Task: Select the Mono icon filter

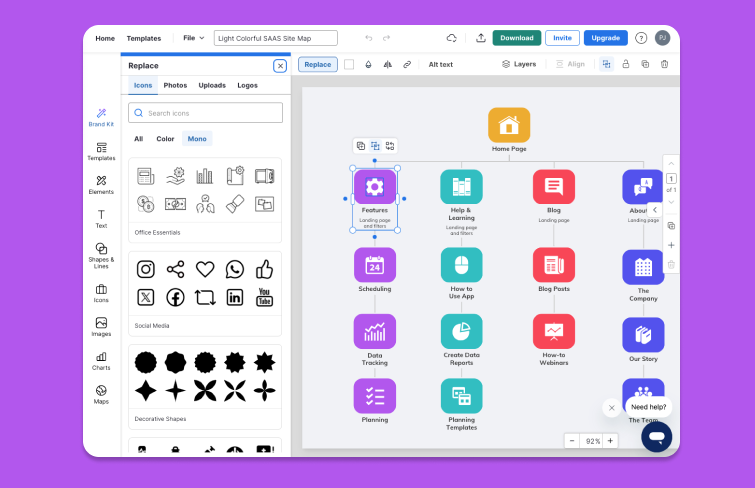Action: pyautogui.click(x=197, y=139)
